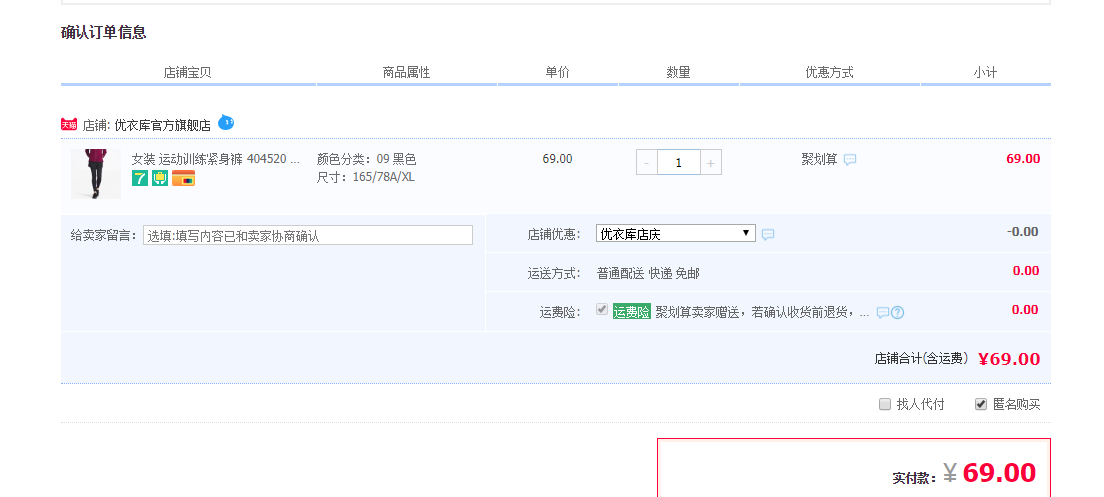Click the comment bubble icon next to 店铺优惠 dropdown
1104x497 pixels.
tap(768, 234)
